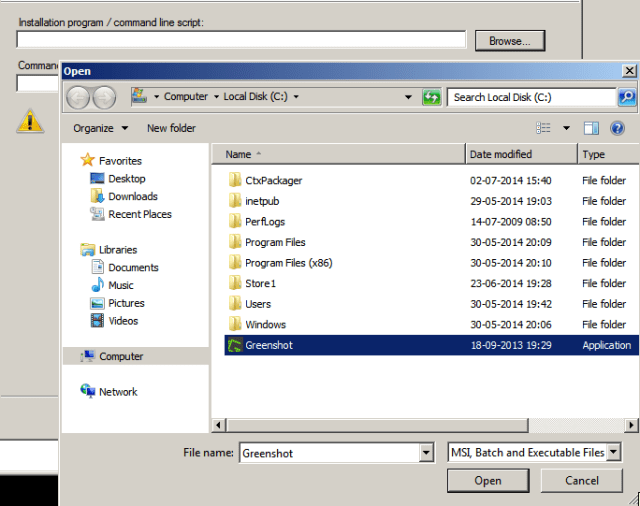Click the CtxPackager folder icon
This screenshot has height=506, width=640.
tap(235, 180)
